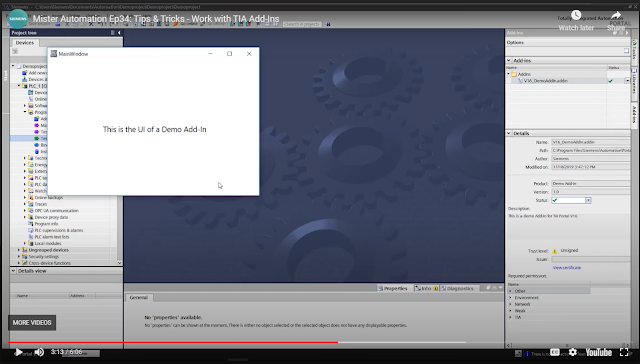Expand Local modules node
Image resolution: width=640 pixels, height=364 pixels.
[24, 243]
